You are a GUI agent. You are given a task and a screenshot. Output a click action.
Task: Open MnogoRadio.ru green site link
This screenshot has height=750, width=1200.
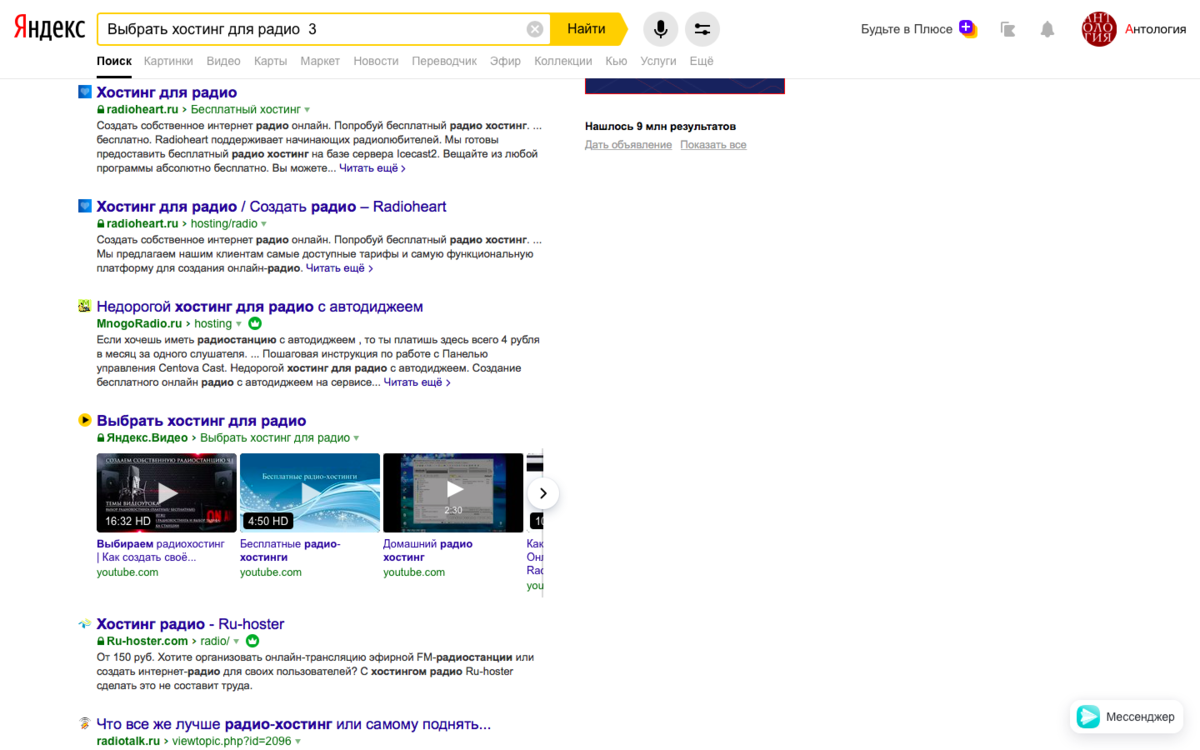139,324
